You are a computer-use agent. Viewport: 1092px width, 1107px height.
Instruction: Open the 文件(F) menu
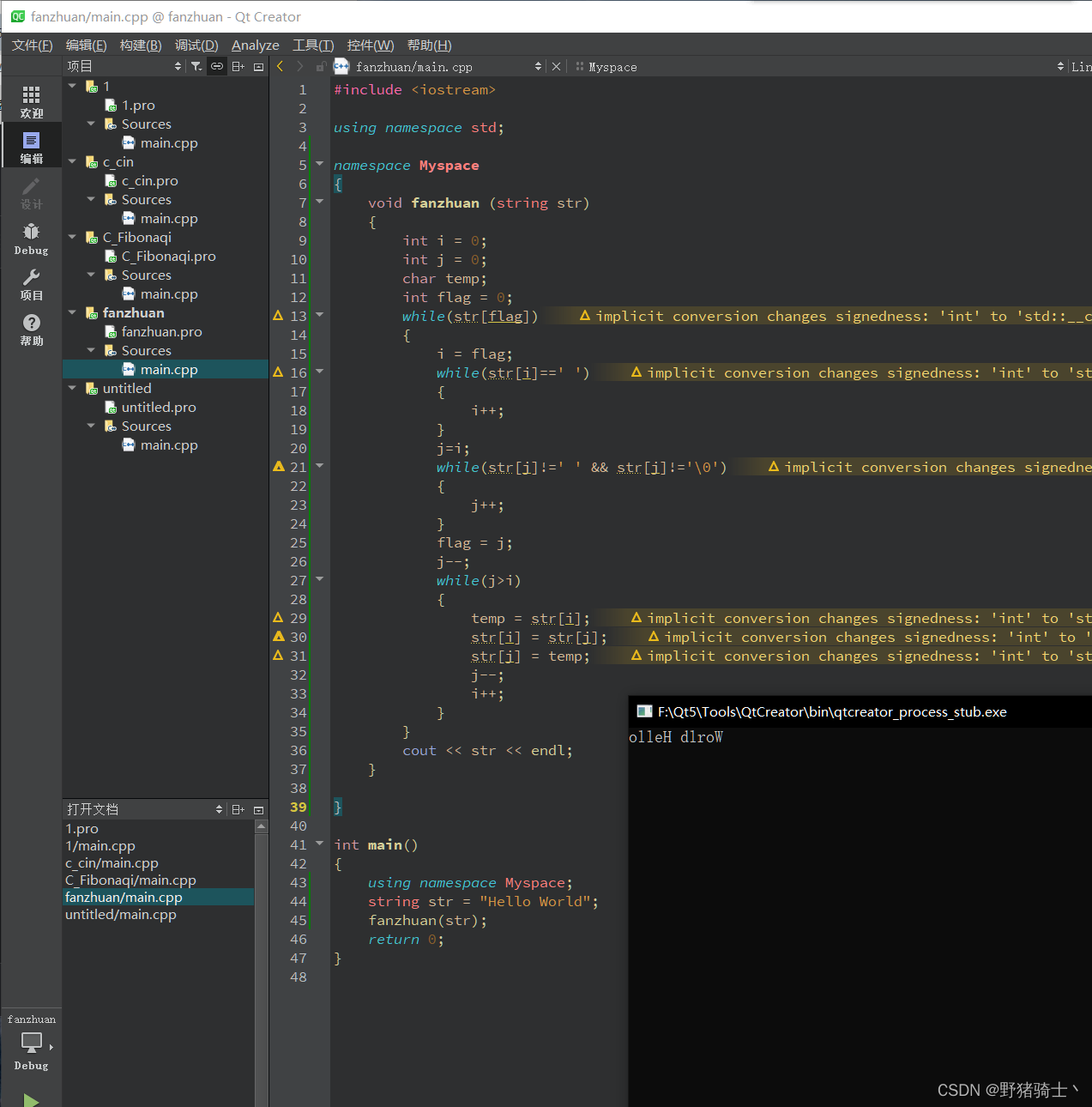[x=33, y=45]
